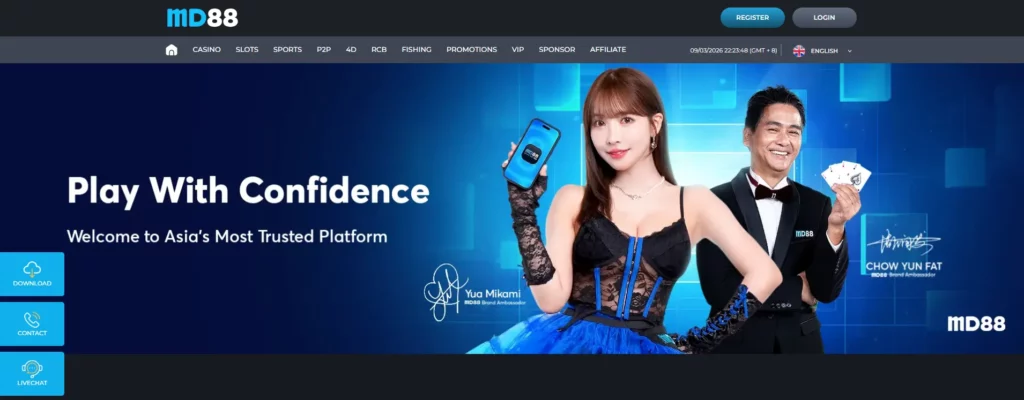Start a Livechat from side widget
Screen dimensions: 1024x400
(x=32, y=373)
